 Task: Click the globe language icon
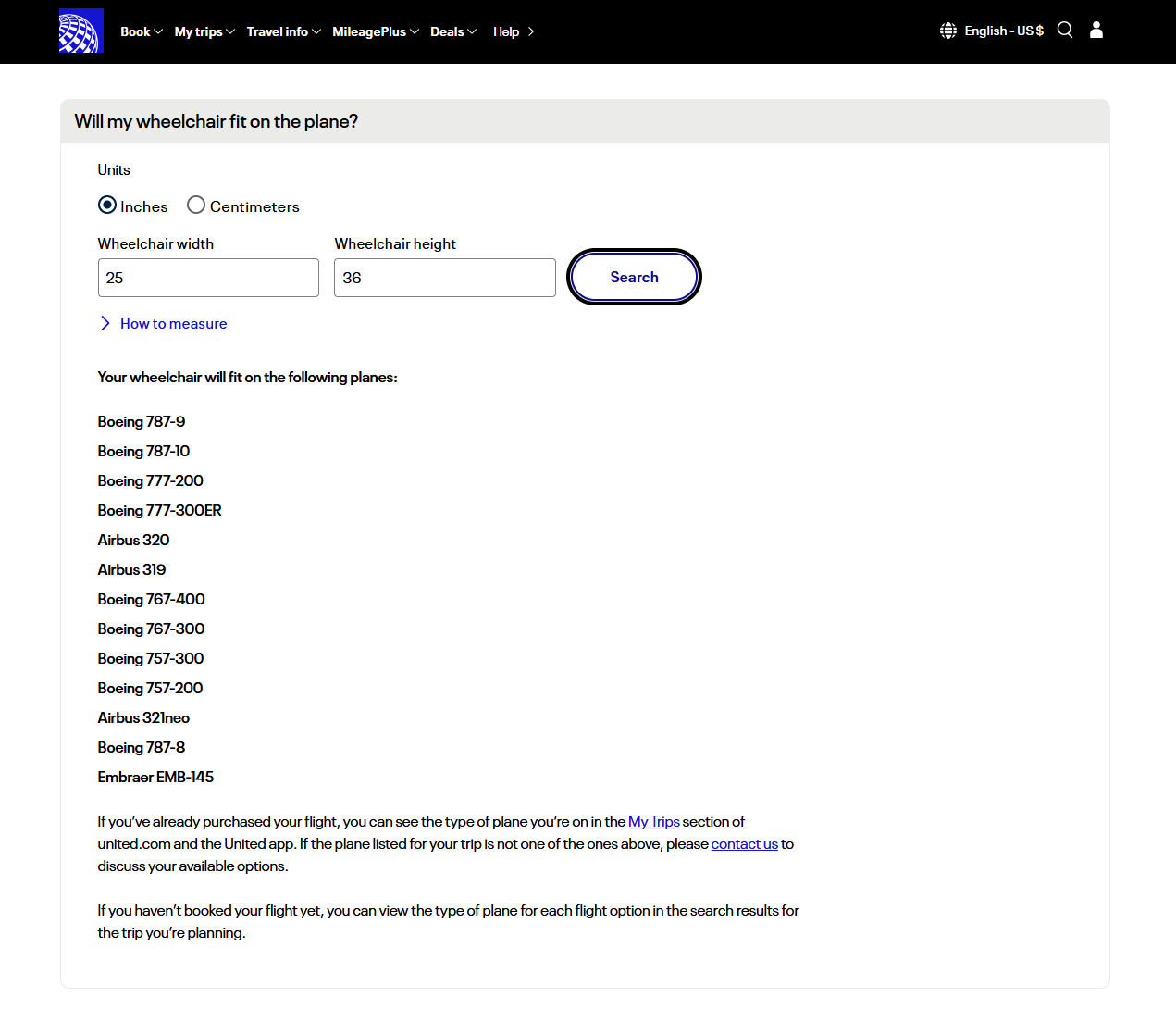pyautogui.click(x=948, y=31)
